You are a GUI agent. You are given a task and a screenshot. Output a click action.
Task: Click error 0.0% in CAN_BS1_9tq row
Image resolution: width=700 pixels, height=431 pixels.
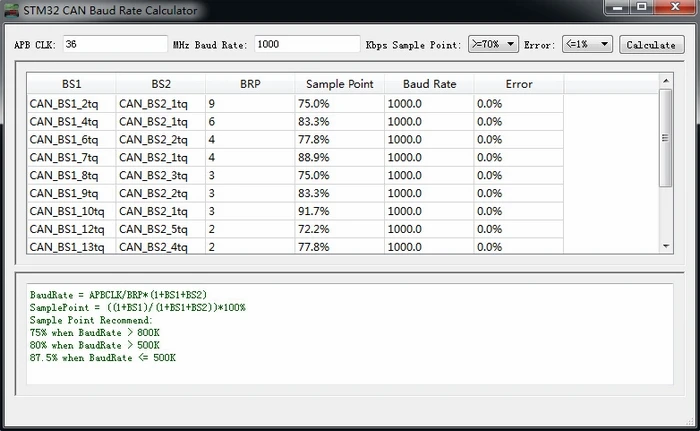[x=519, y=193]
